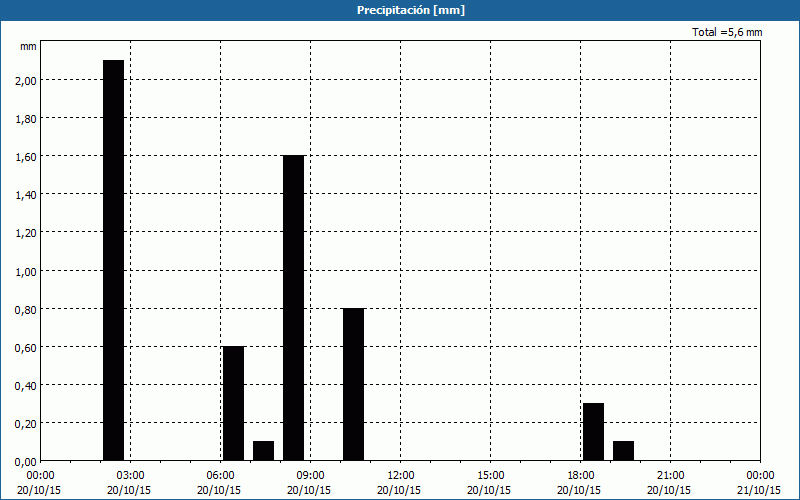Viewport: 800px width, 500px height.
Task: Click the 03:00 time axis label
Action: [130, 476]
